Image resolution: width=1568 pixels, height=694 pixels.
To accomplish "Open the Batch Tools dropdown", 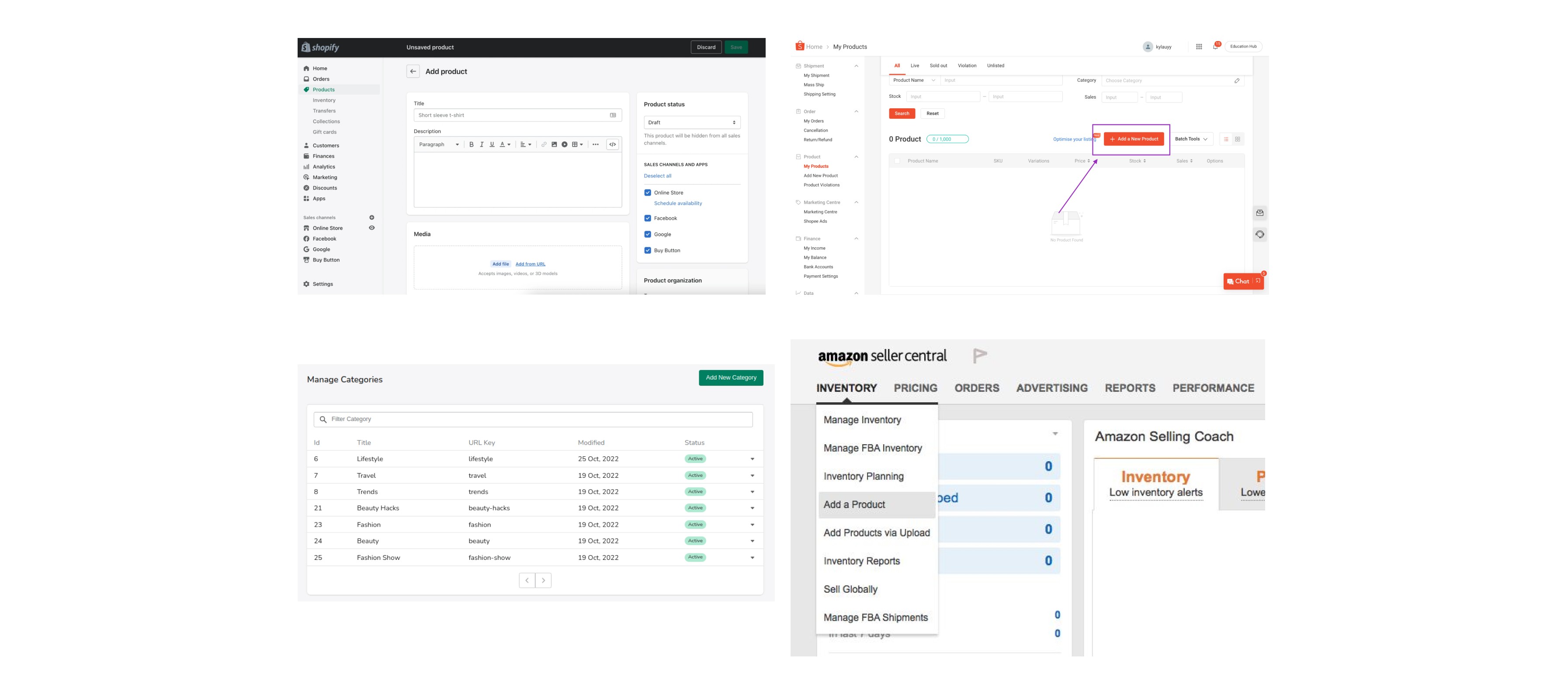I will (1191, 139).
